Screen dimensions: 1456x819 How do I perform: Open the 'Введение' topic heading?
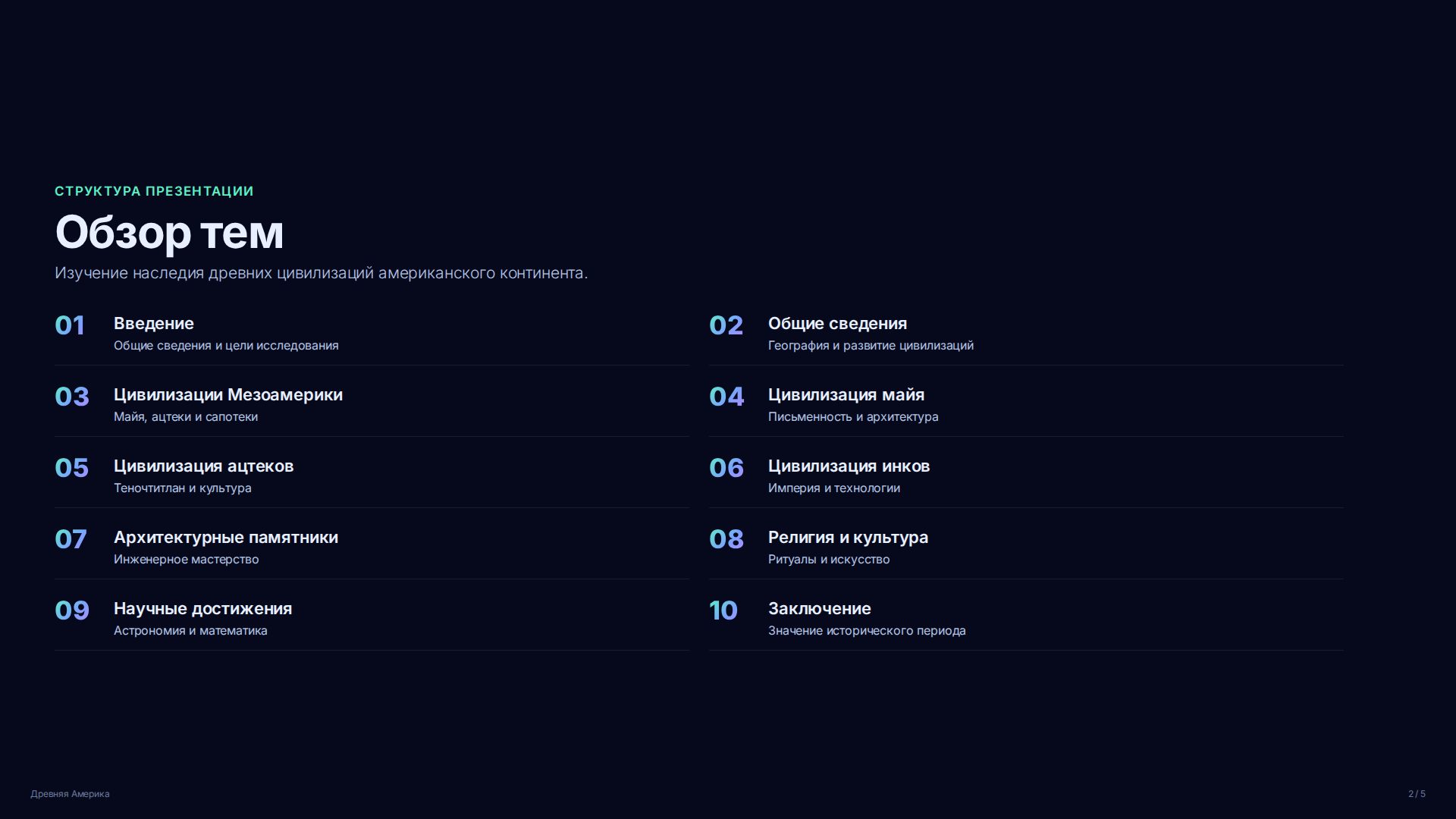(154, 324)
